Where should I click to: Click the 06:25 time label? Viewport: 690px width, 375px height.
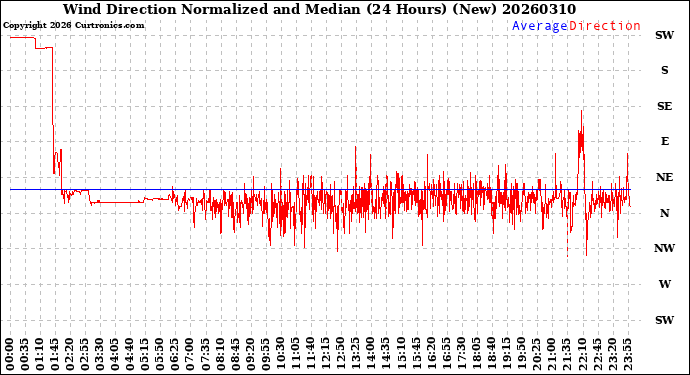[175, 355]
